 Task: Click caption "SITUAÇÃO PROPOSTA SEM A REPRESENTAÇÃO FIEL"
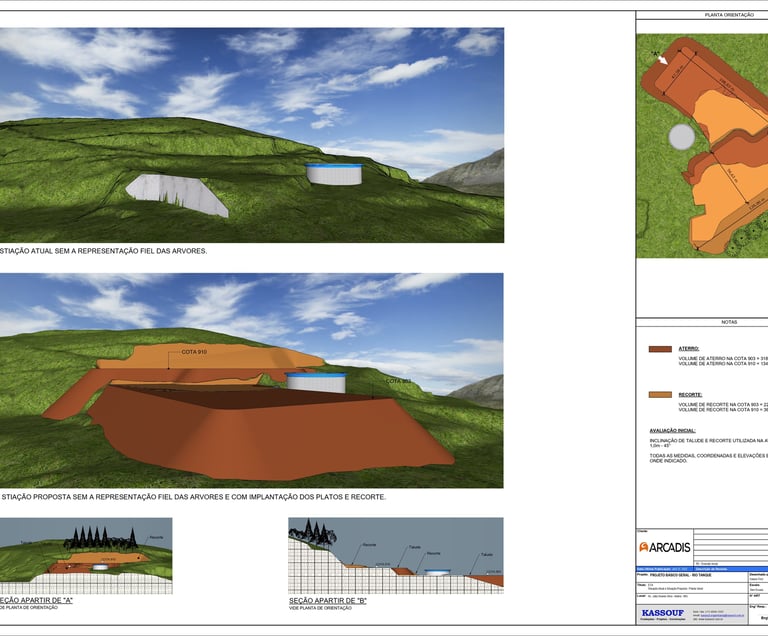coord(193,497)
